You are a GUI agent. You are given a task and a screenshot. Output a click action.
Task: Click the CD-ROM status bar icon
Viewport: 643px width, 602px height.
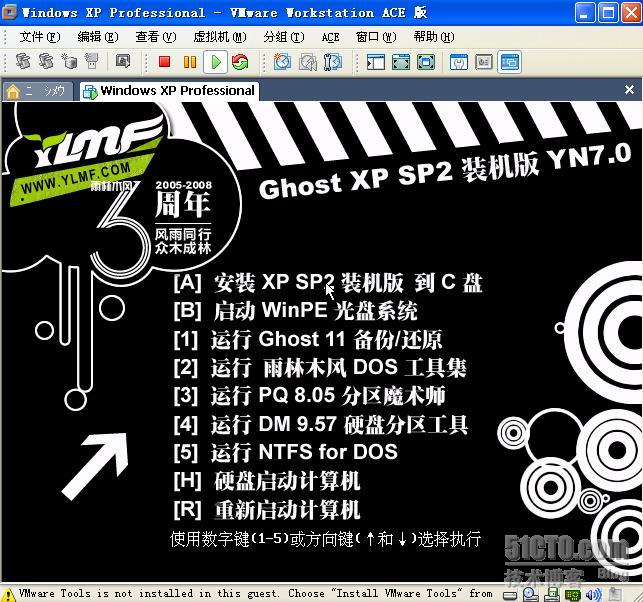531,594
